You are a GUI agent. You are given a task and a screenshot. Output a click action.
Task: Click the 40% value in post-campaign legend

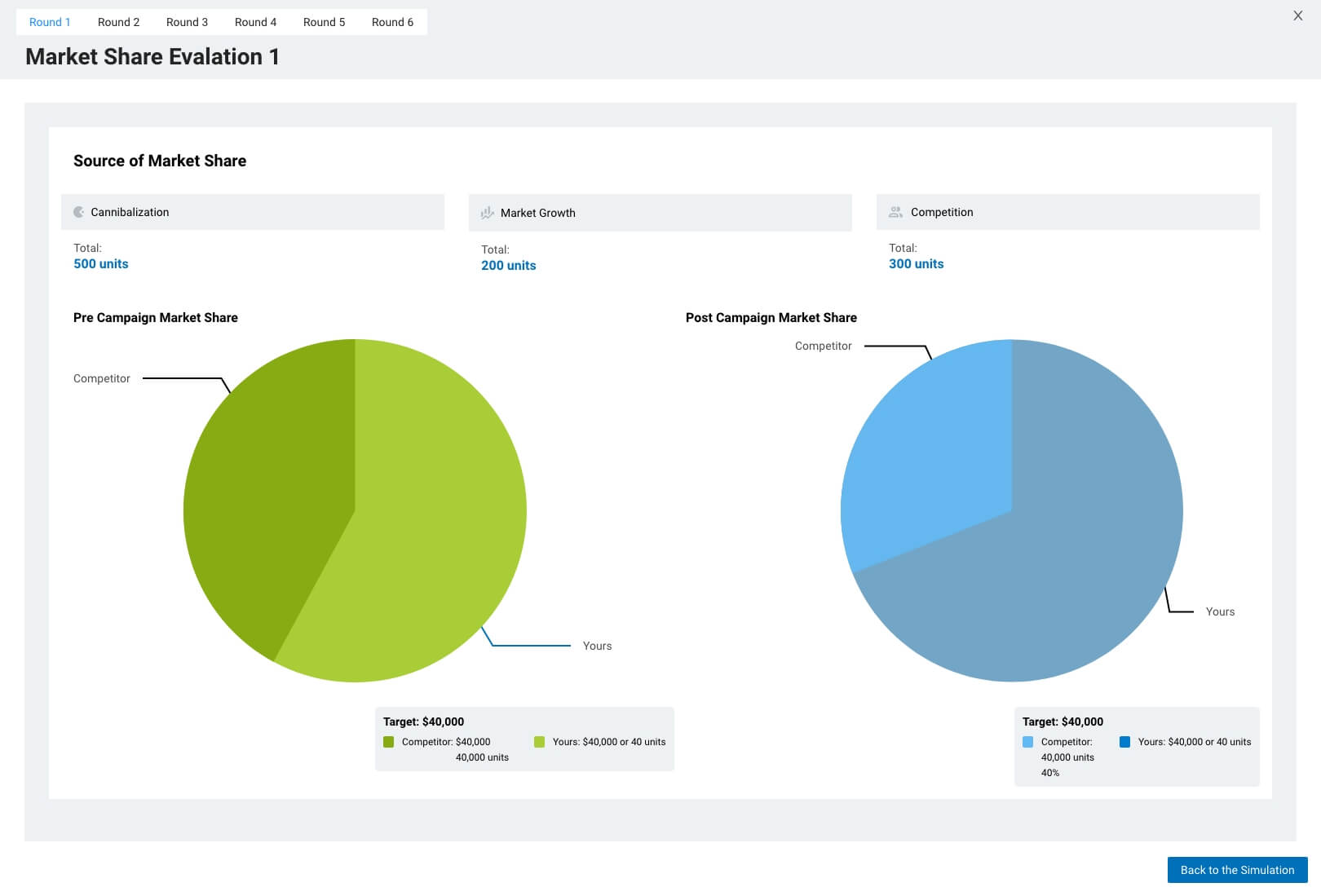(x=1050, y=773)
